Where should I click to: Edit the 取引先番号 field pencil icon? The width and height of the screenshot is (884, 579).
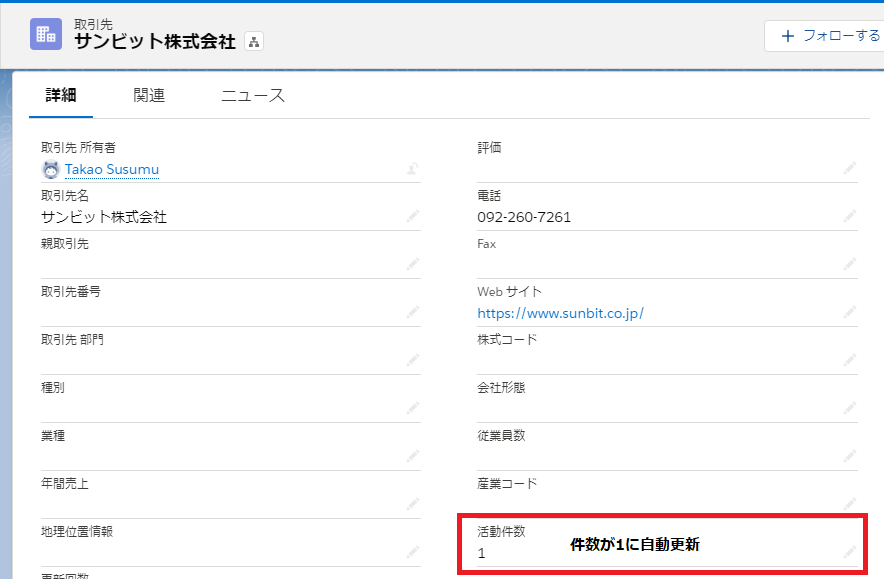click(x=413, y=312)
